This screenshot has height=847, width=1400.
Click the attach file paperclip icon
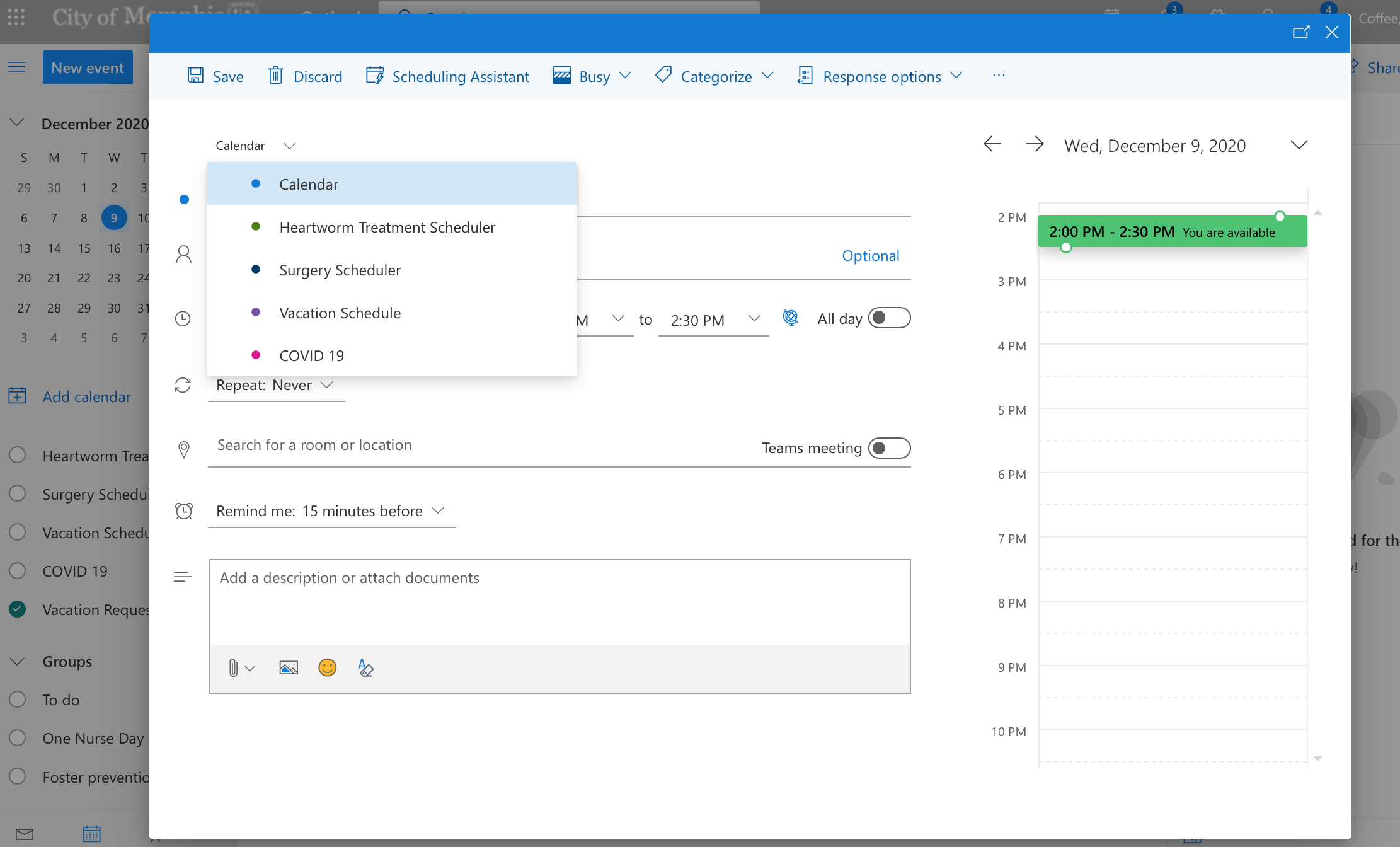(233, 668)
